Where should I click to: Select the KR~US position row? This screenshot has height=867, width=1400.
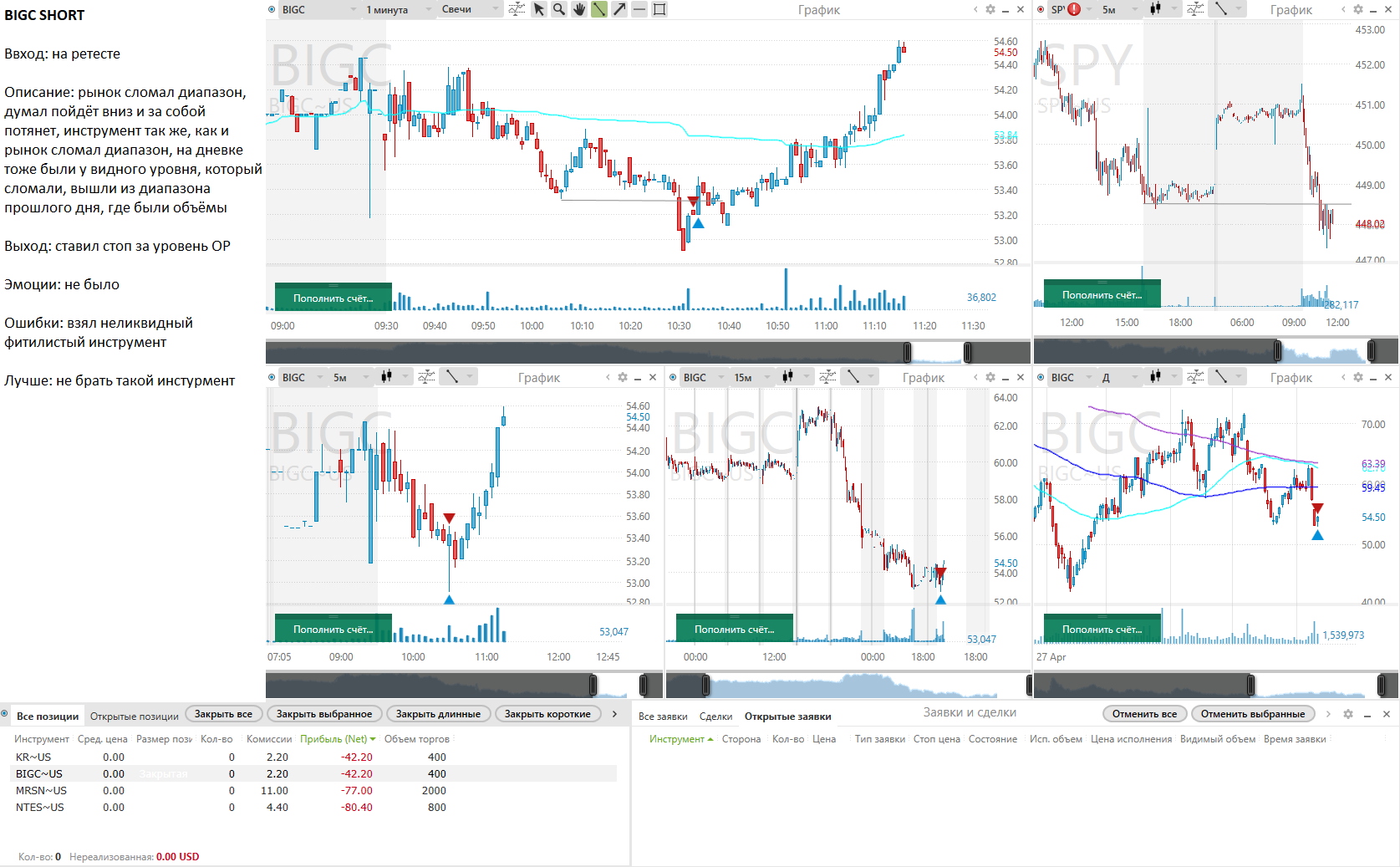[315, 757]
